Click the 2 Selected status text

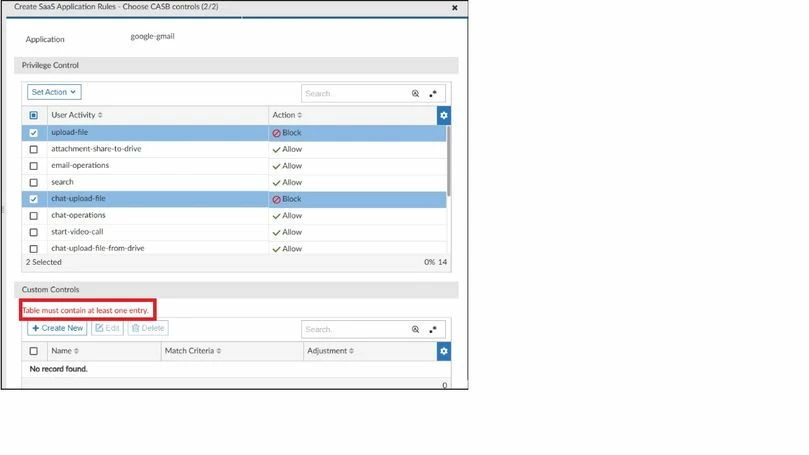click(x=44, y=262)
